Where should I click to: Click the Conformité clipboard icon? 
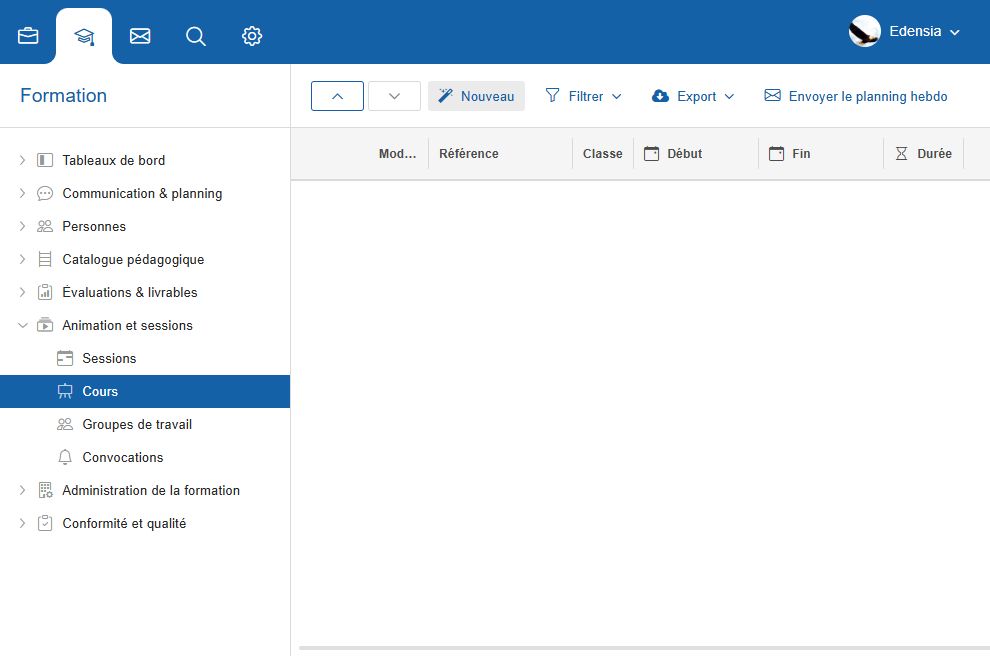coord(45,523)
